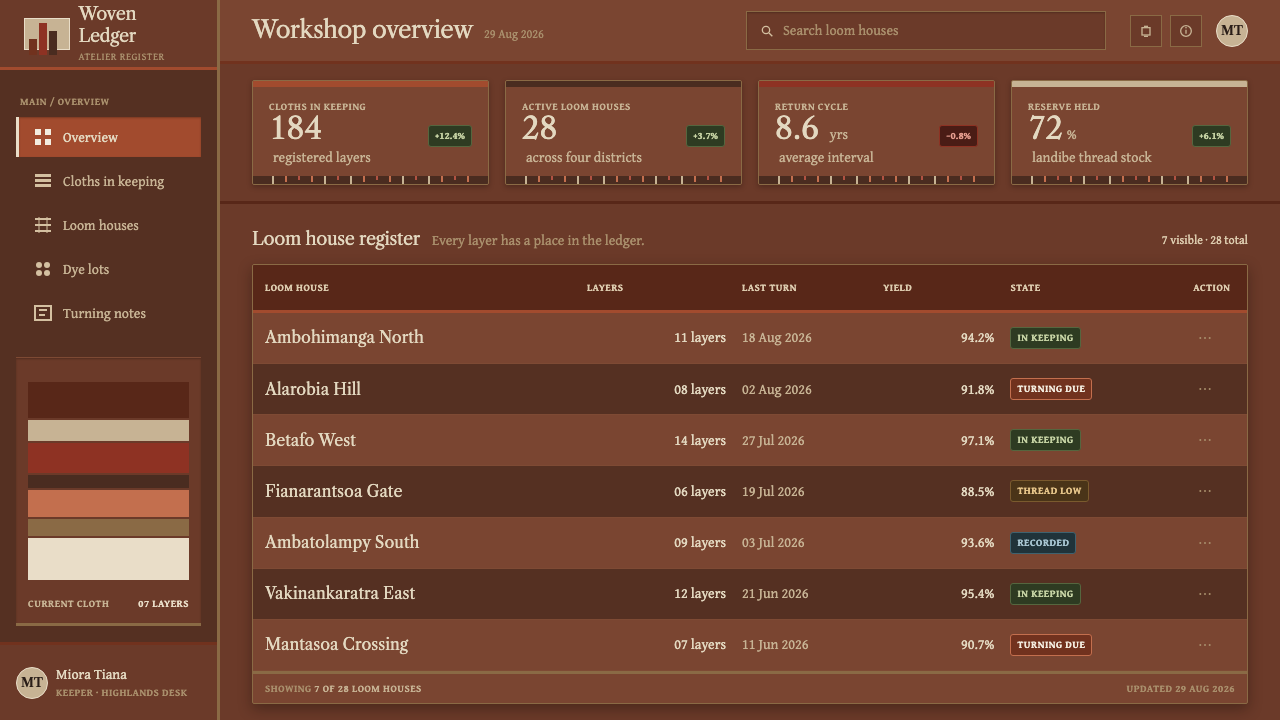The height and width of the screenshot is (720, 1280).
Task: Open action dots for Alarobia Hill
Action: tap(1205, 389)
